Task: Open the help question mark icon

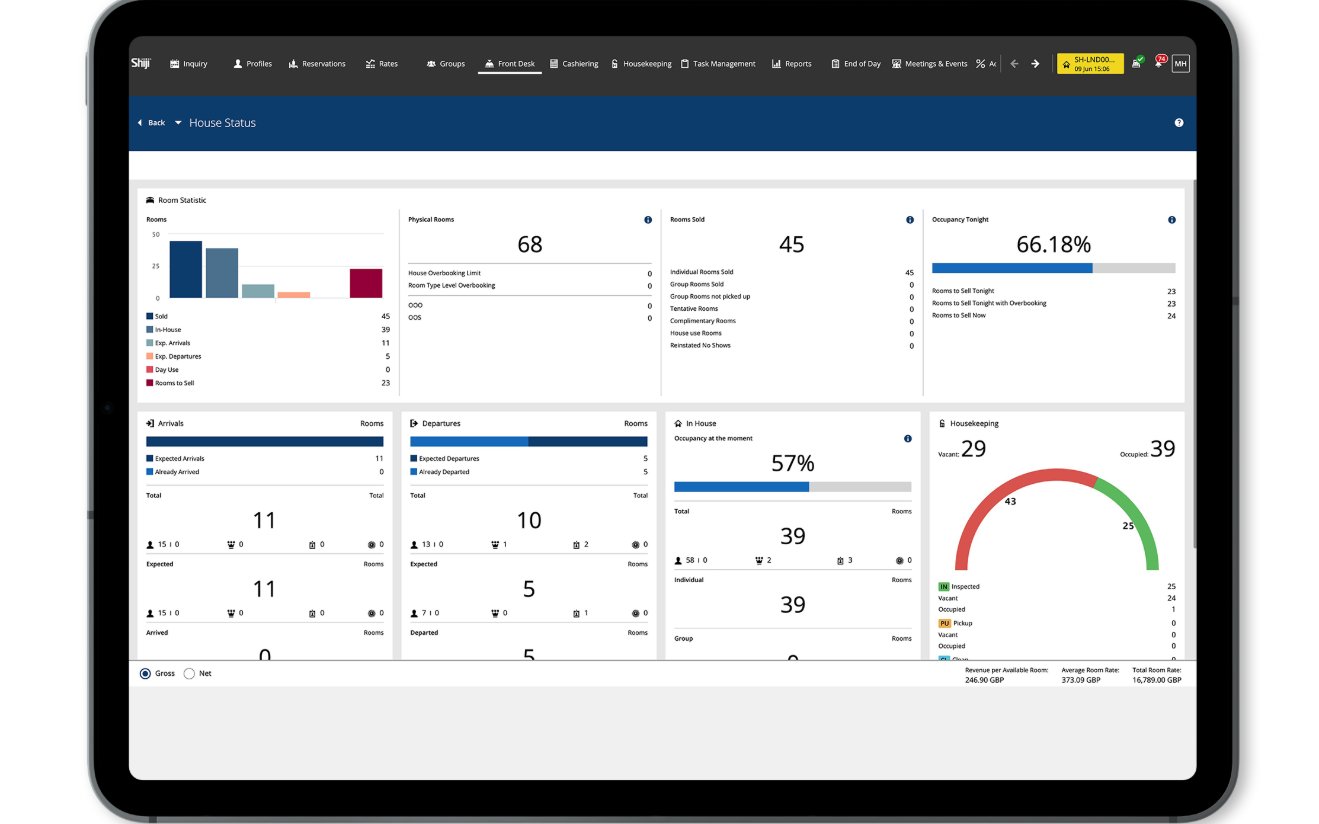Action: point(1179,123)
